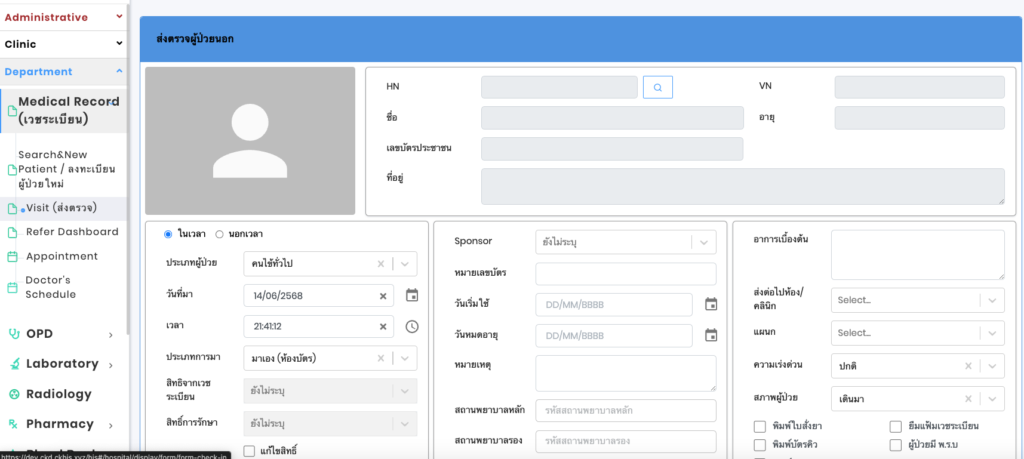Expand the OPD sidebar menu
This screenshot has height=459, width=1024.
click(x=60, y=333)
